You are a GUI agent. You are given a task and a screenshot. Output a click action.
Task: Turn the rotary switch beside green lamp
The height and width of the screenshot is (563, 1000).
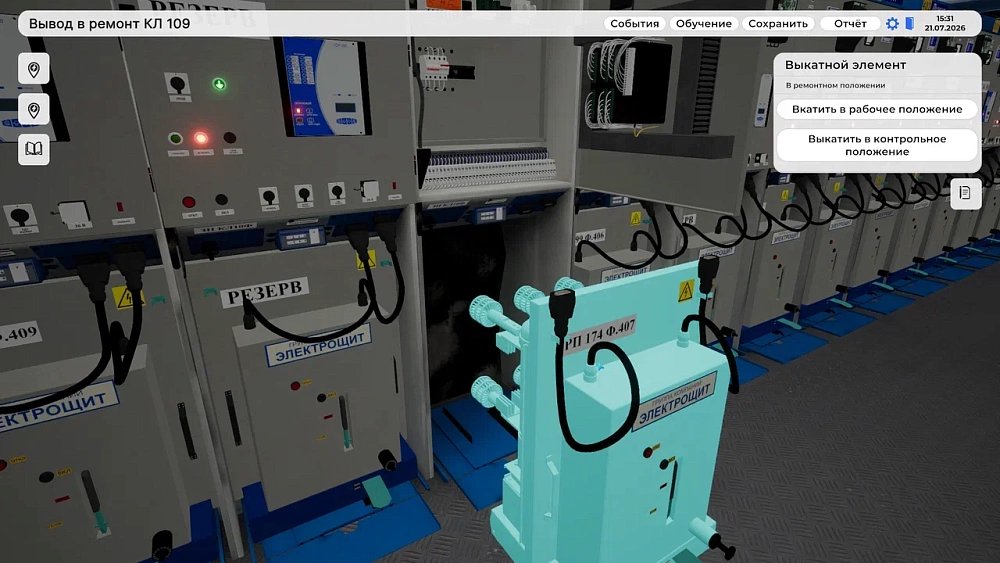point(177,84)
